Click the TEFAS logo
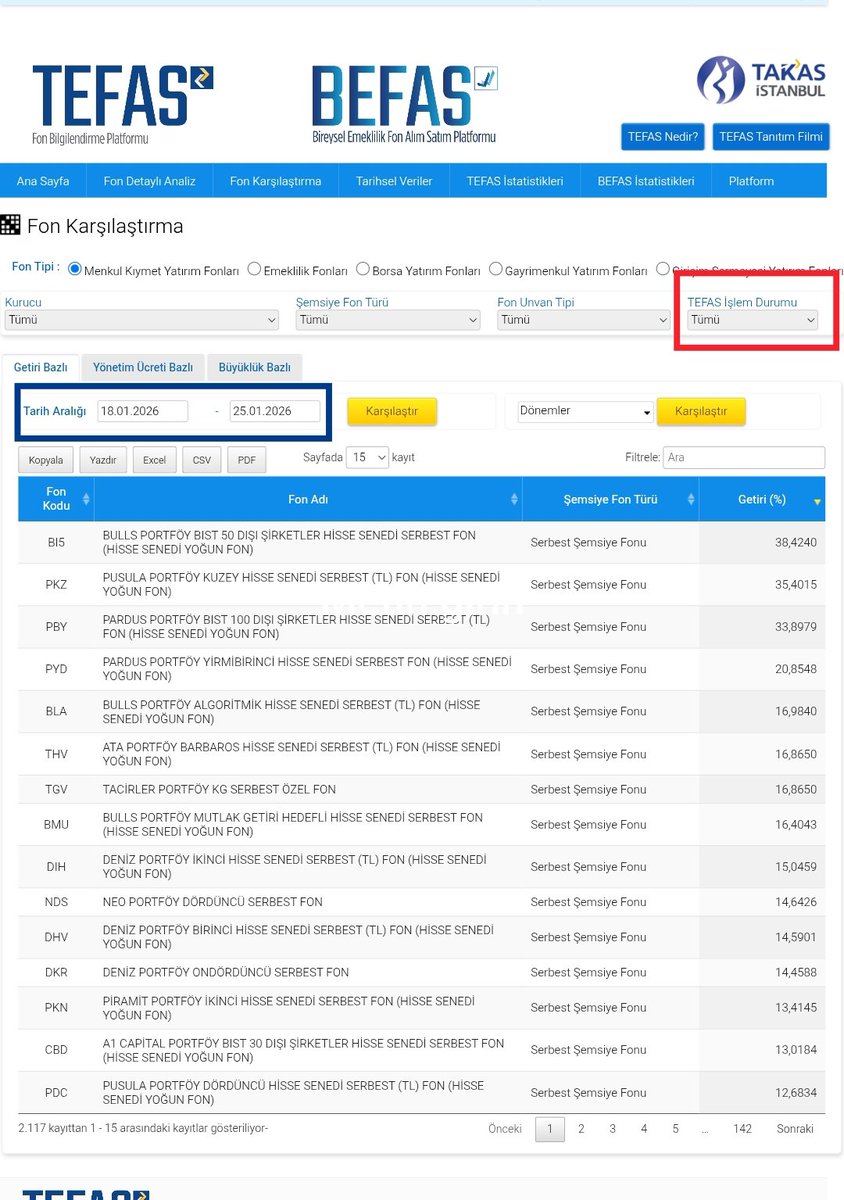Viewport: 844px width, 1200px height. coord(122,105)
